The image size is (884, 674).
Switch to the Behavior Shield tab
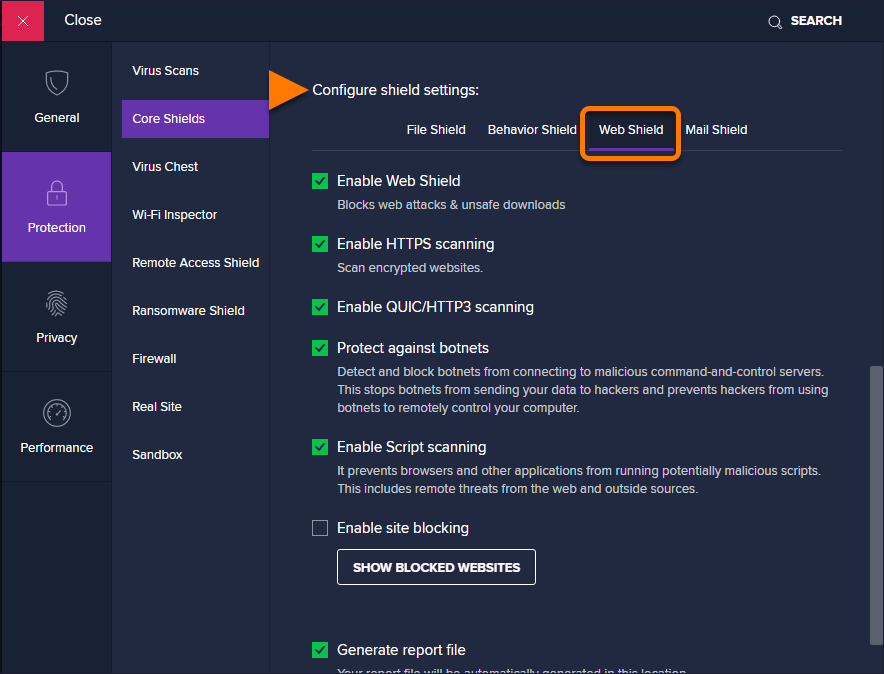(532, 130)
